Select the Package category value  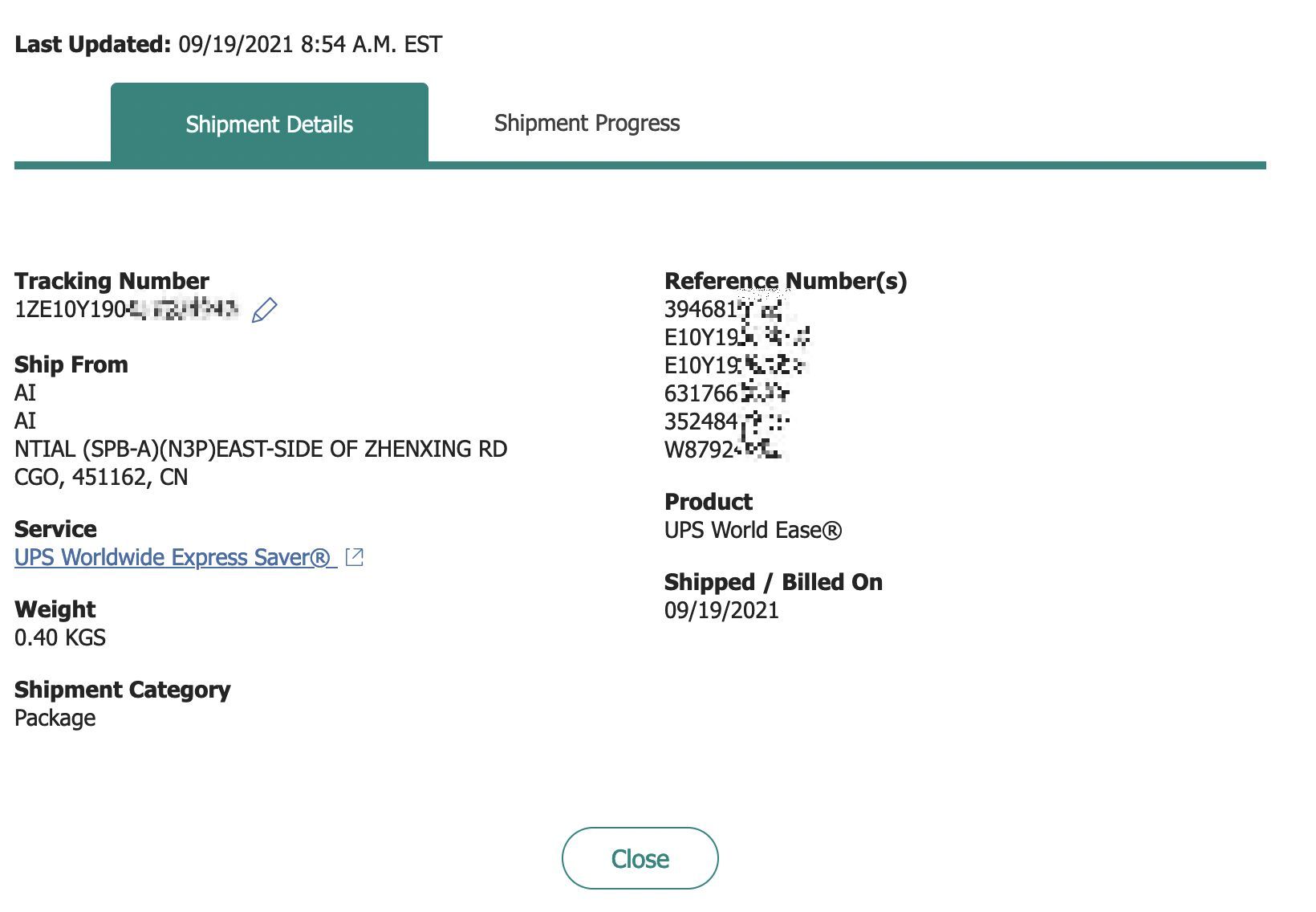coord(55,718)
